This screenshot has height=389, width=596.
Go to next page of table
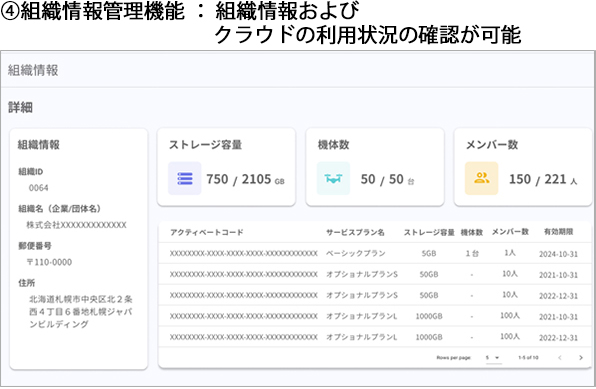pos(580,357)
